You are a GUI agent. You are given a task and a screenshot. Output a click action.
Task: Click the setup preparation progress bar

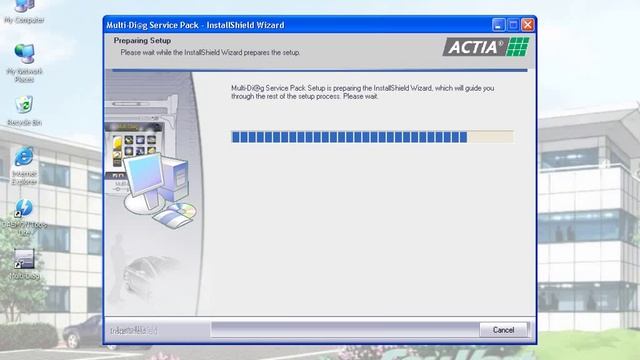click(x=372, y=137)
